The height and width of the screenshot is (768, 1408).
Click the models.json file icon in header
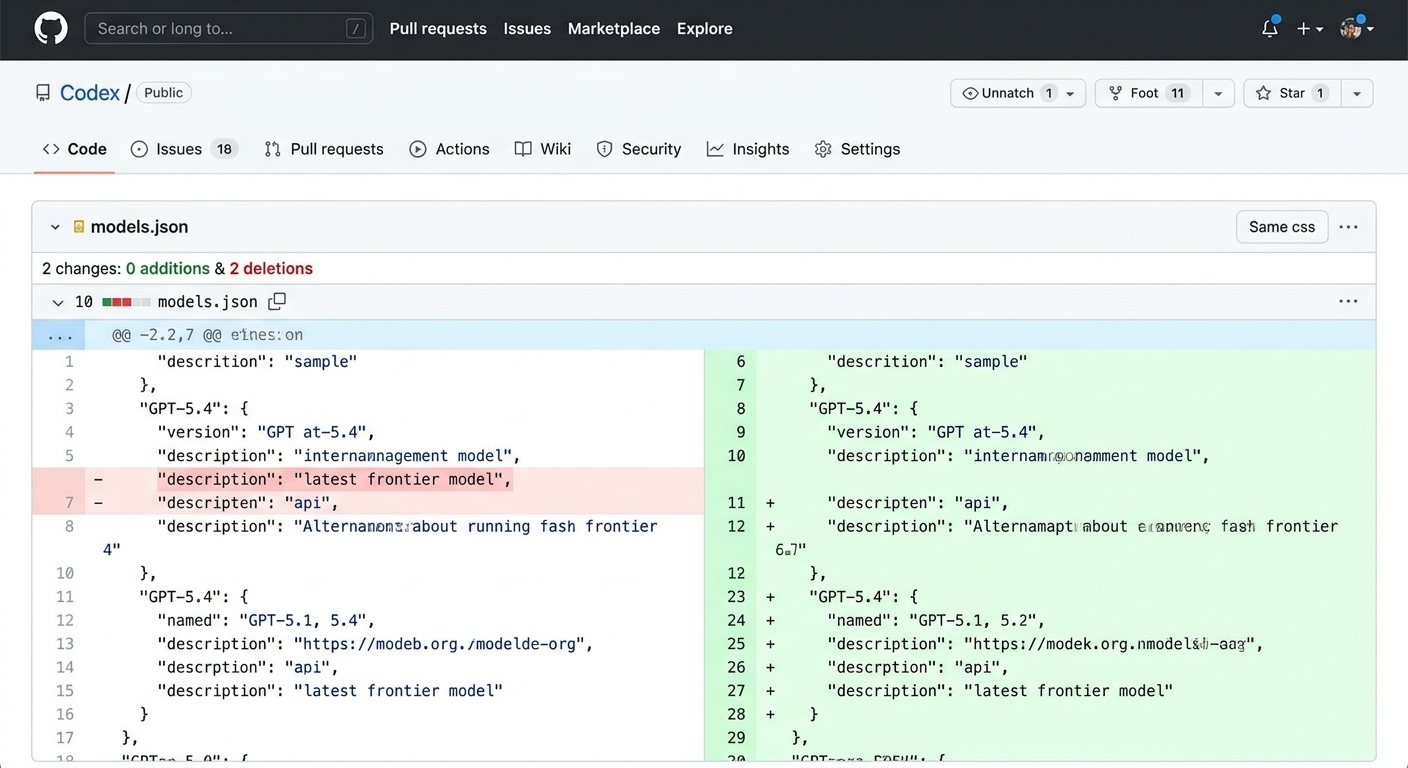(79, 227)
